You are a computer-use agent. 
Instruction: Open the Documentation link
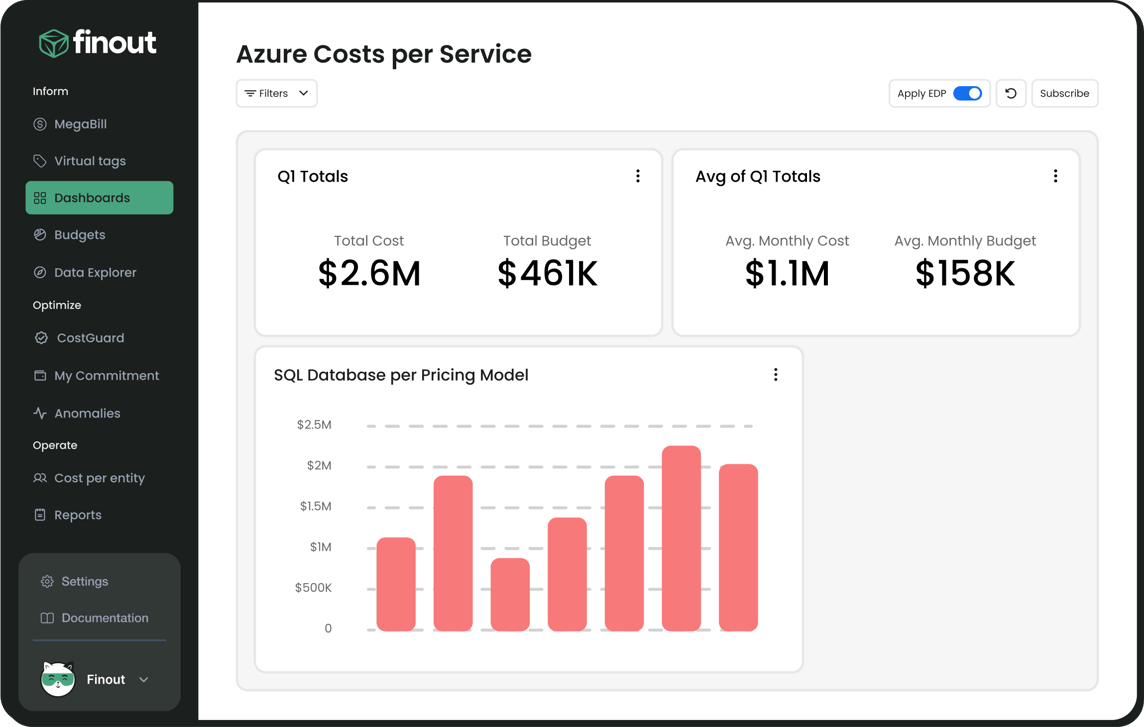point(103,617)
